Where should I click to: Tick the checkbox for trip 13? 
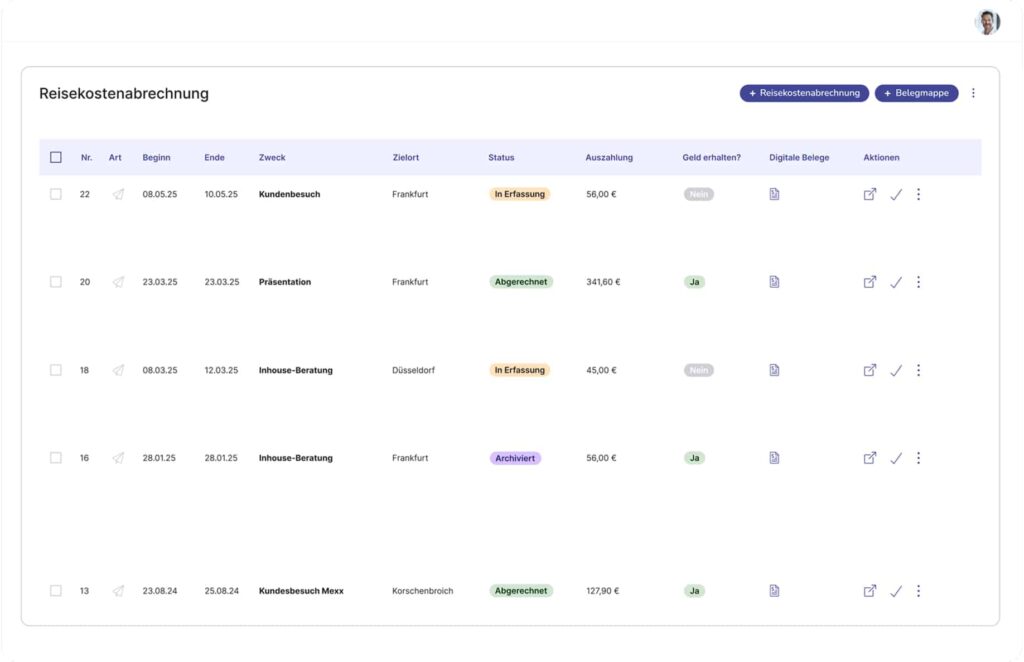[x=56, y=591]
